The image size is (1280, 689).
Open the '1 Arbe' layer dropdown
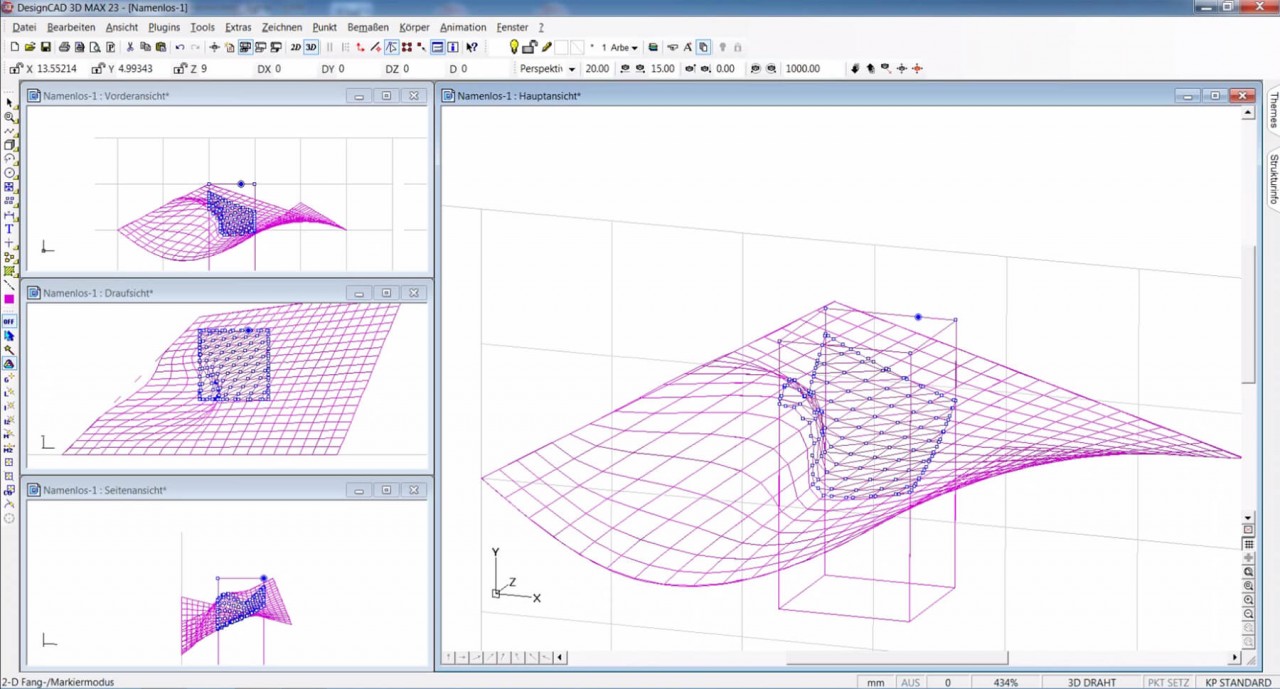634,47
